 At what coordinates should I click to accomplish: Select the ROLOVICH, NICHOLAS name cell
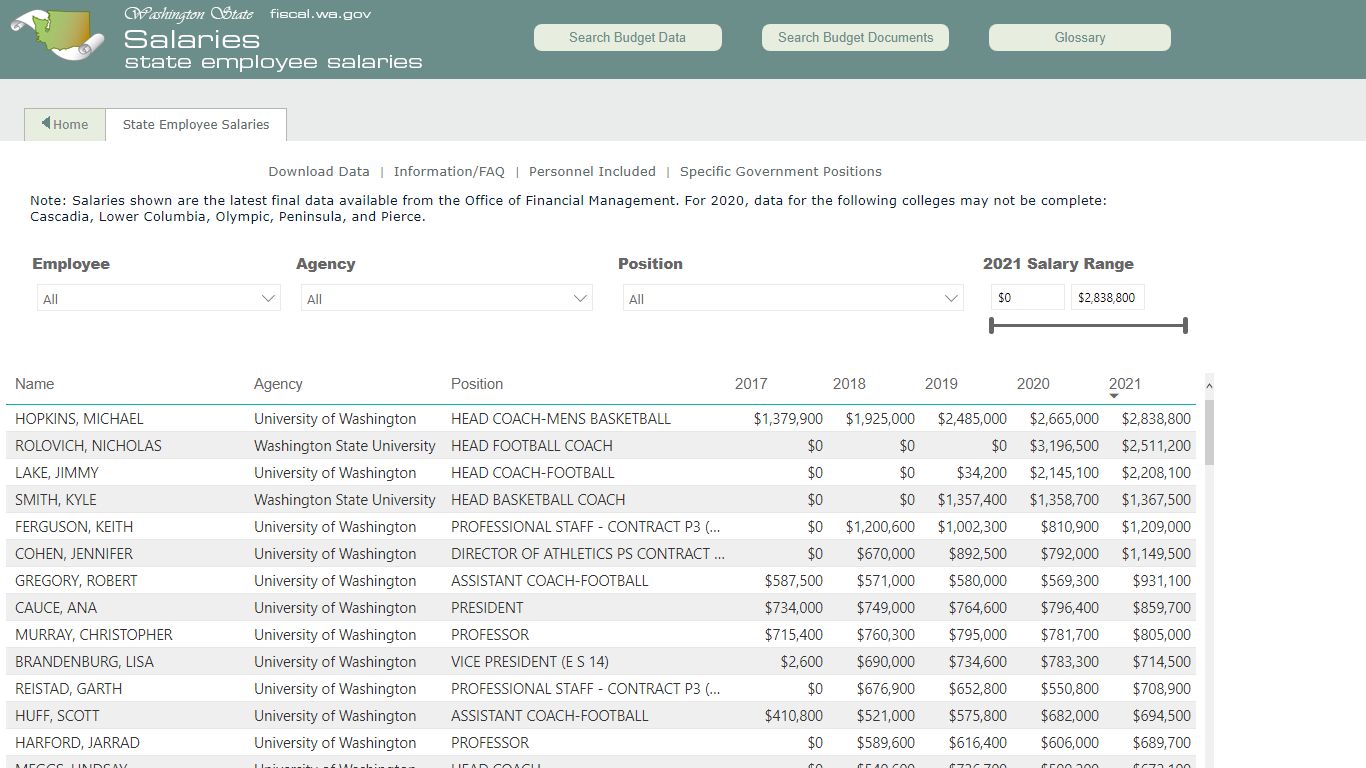[88, 446]
